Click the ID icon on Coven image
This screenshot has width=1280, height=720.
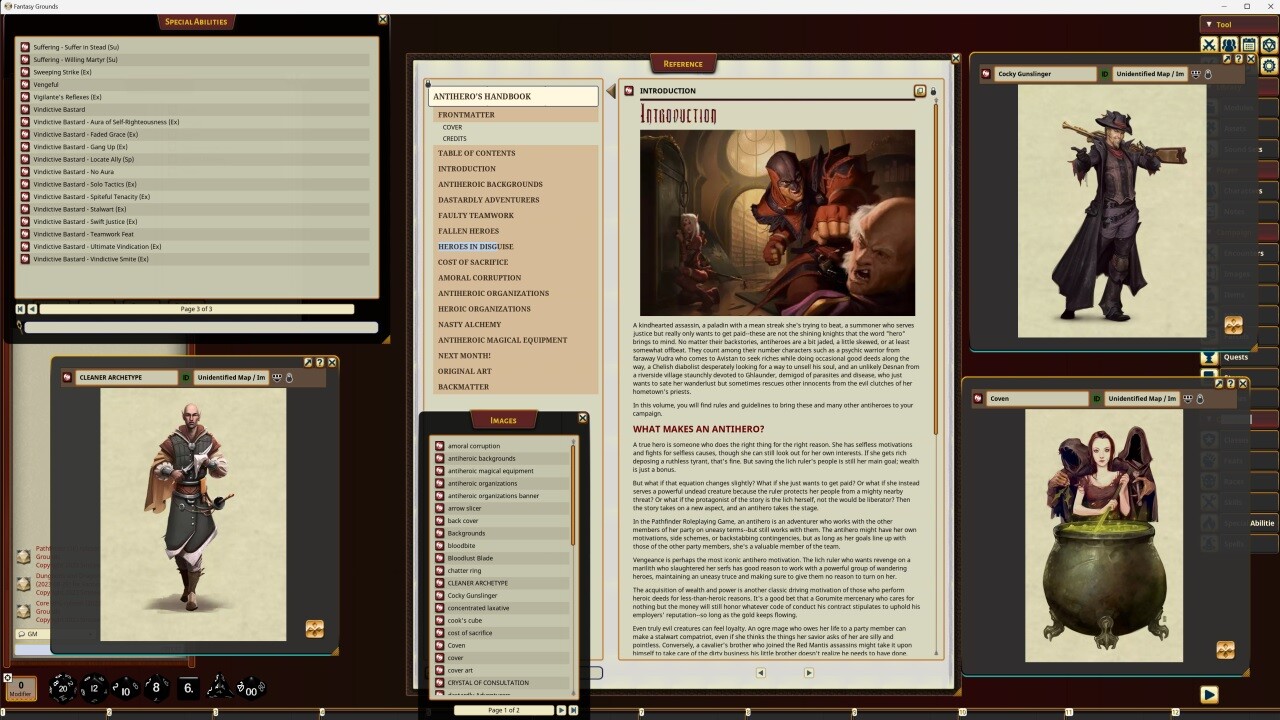(x=1097, y=398)
